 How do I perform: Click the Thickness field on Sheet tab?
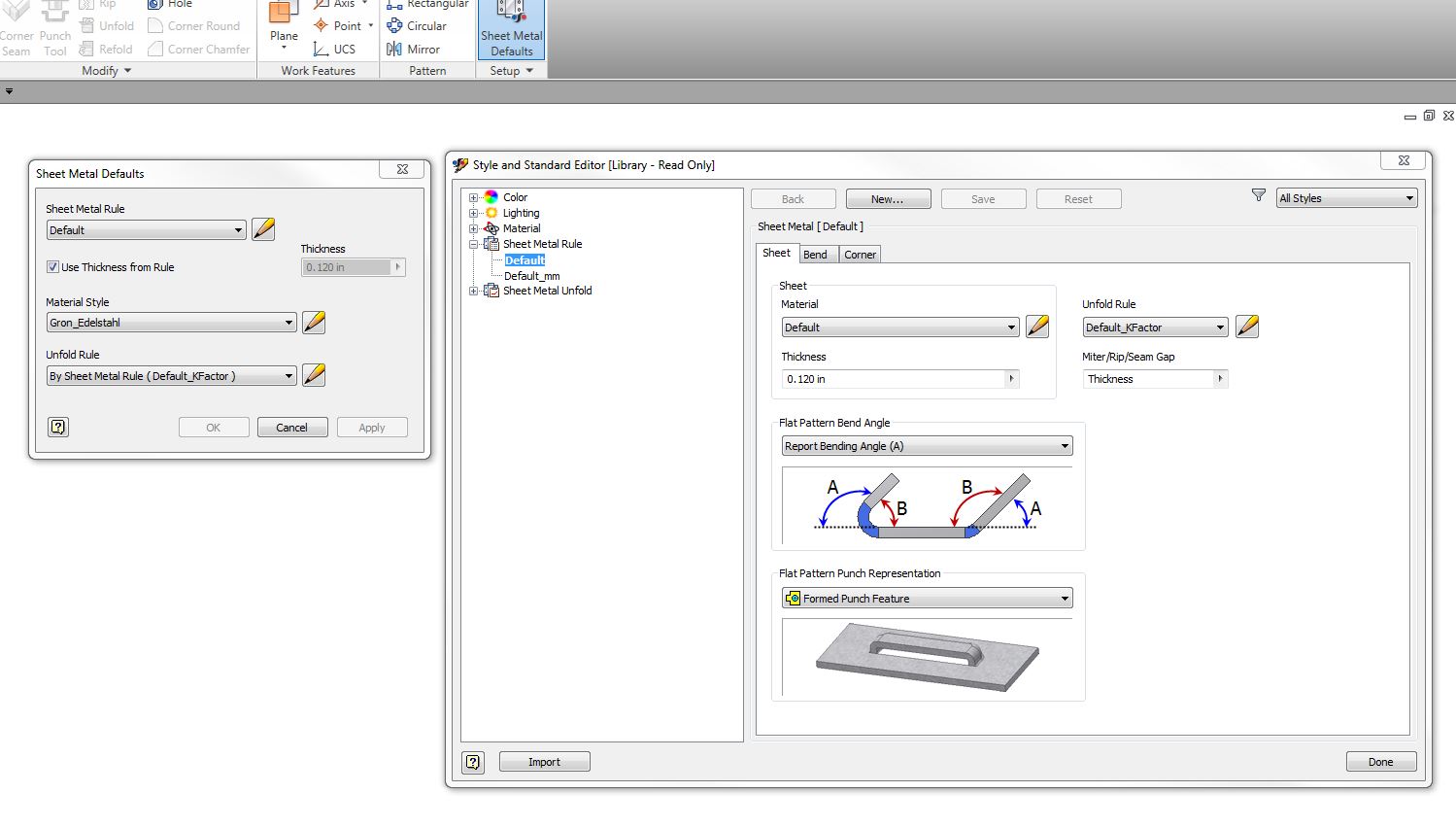(x=895, y=379)
